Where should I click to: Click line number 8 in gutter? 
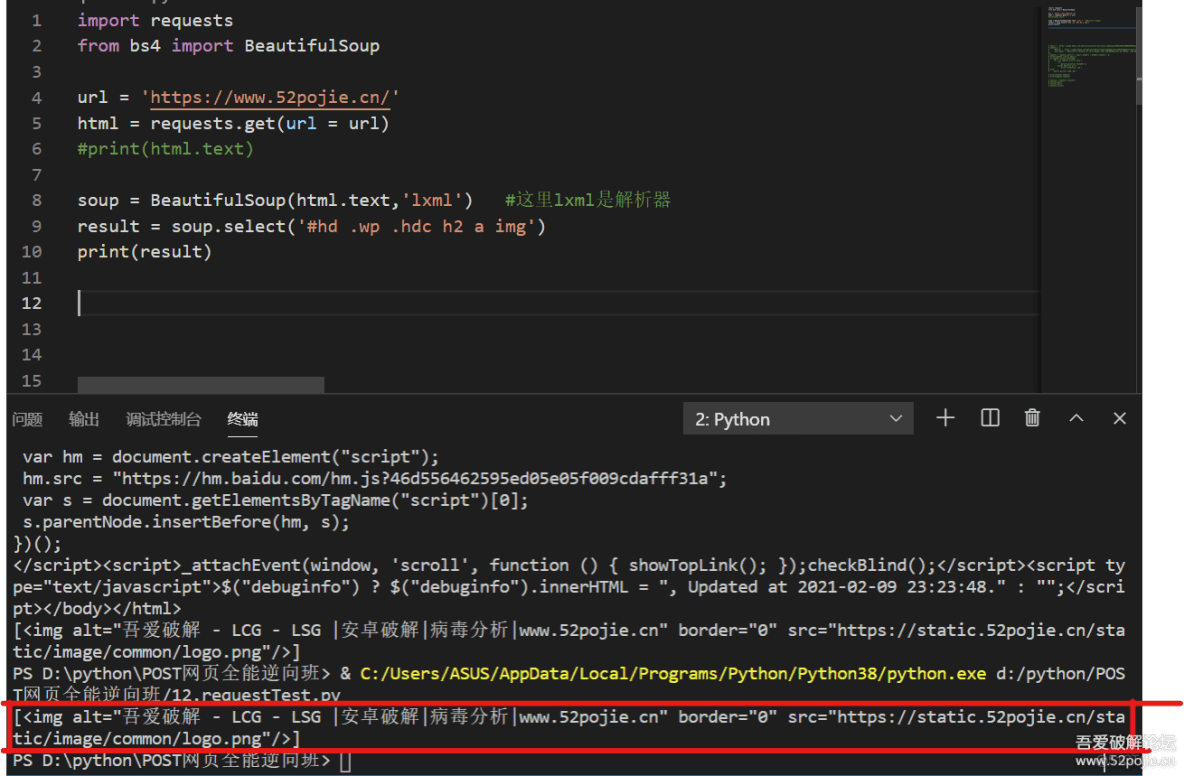click(x=37, y=200)
